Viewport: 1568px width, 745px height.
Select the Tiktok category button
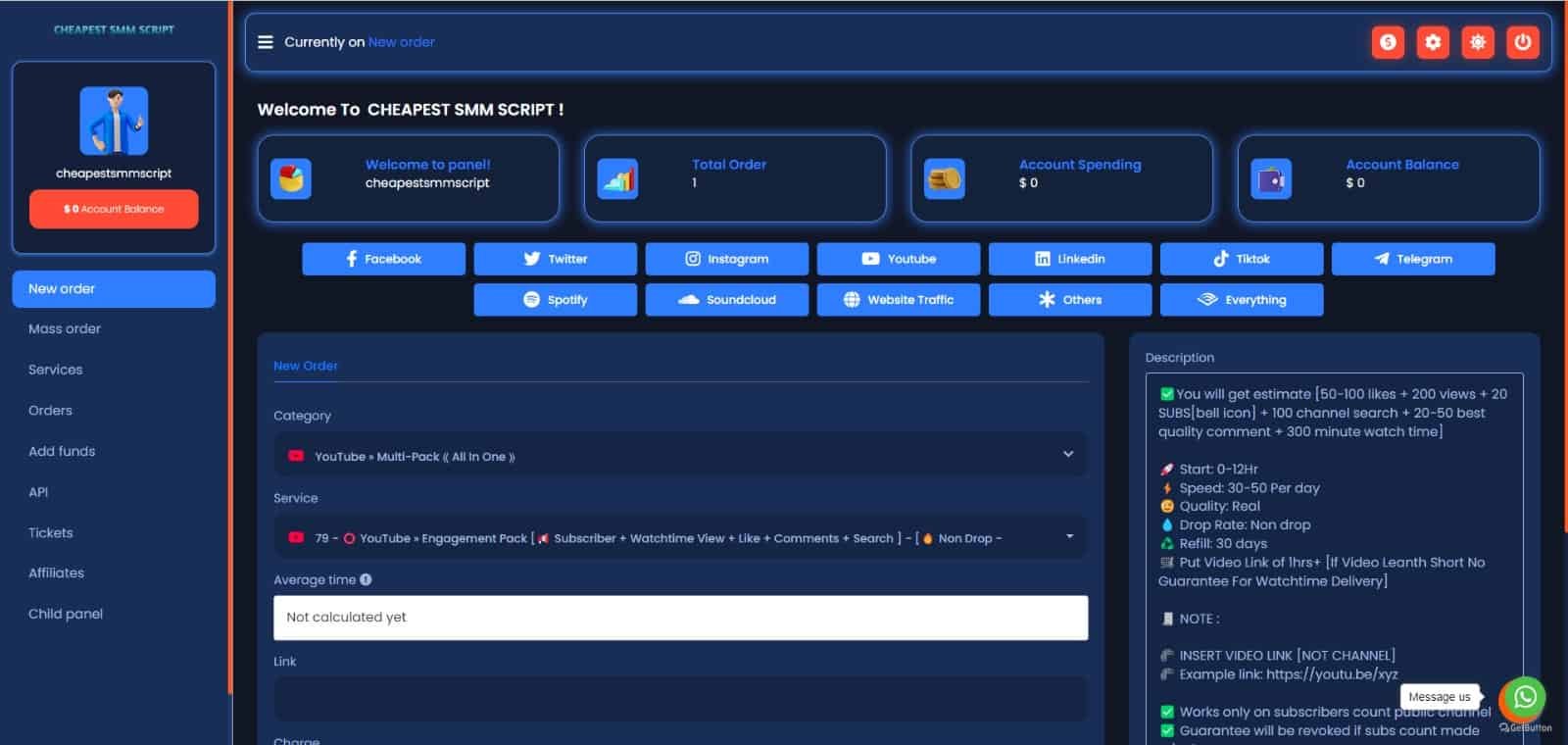click(x=1241, y=259)
